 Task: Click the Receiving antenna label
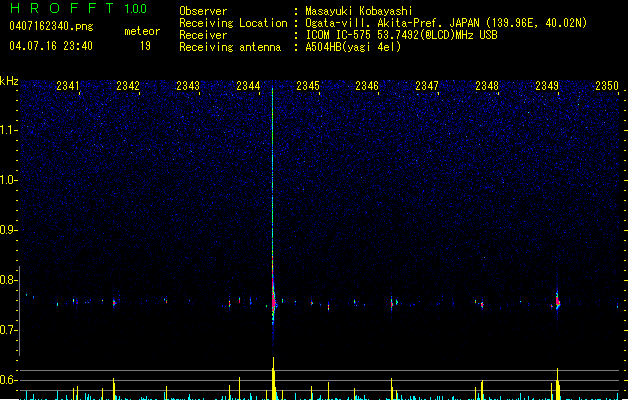click(x=230, y=47)
